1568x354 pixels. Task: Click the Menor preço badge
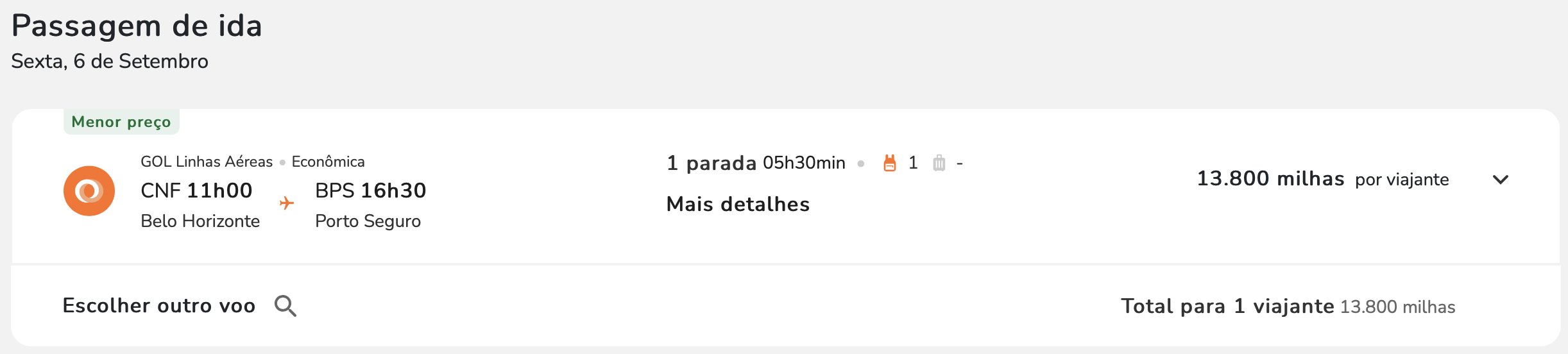tap(121, 122)
